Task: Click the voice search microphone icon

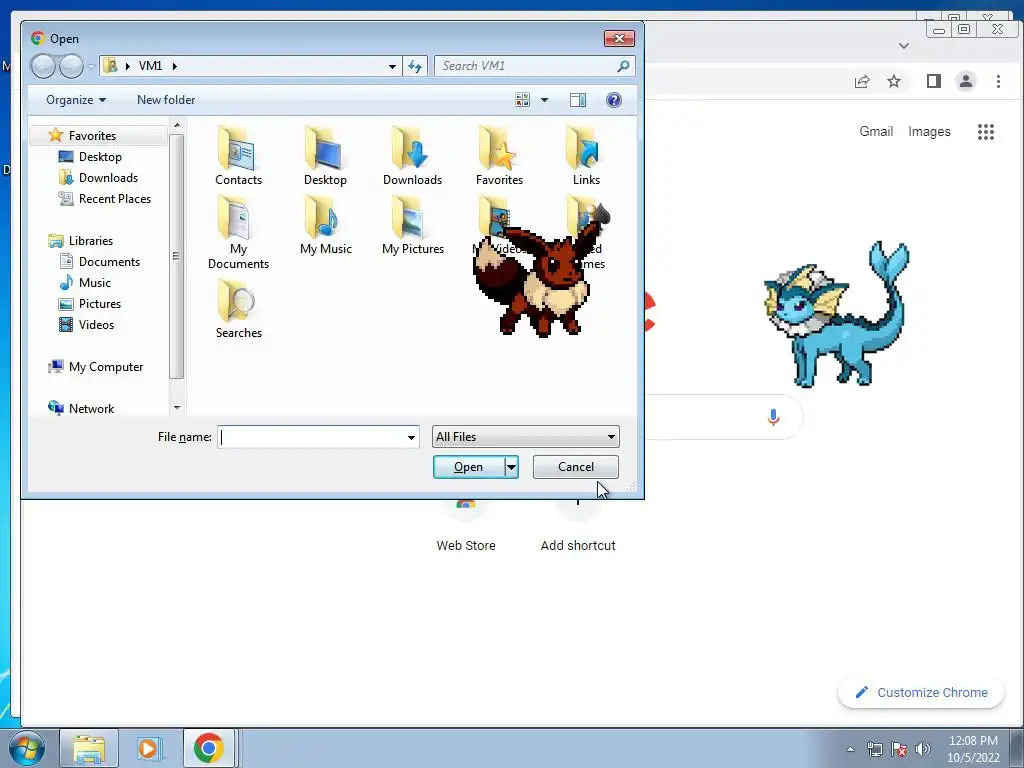Action: (773, 417)
